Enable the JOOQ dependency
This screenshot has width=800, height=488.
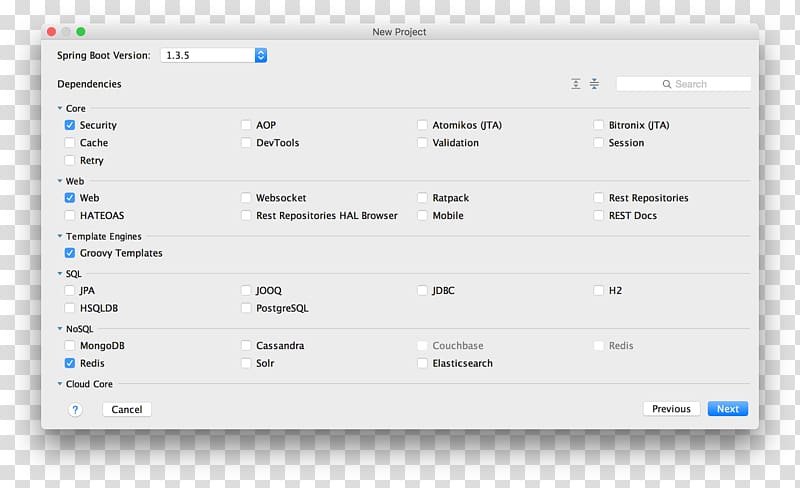click(x=246, y=290)
